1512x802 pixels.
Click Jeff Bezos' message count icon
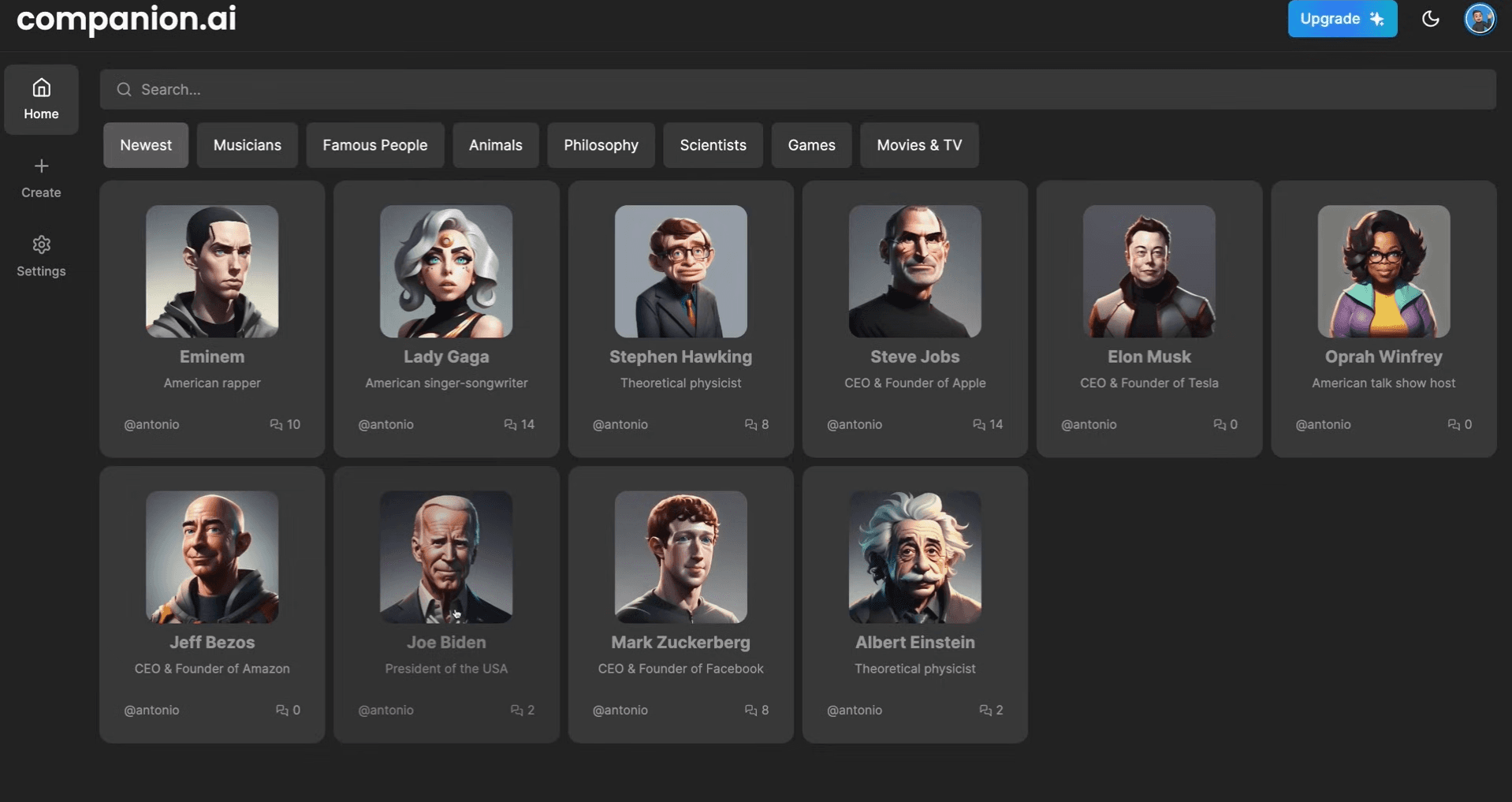281,710
